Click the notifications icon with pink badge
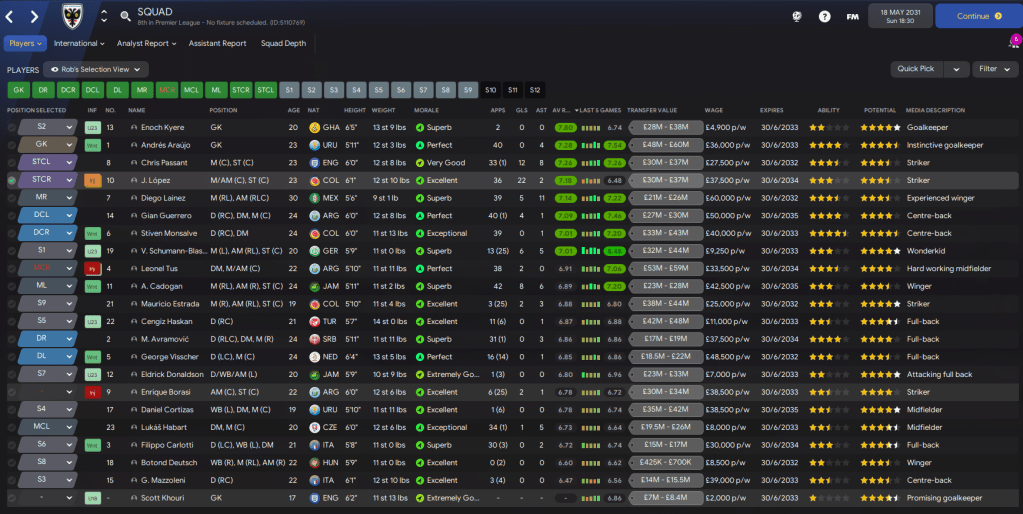The height and width of the screenshot is (514, 1023). (x=1013, y=43)
